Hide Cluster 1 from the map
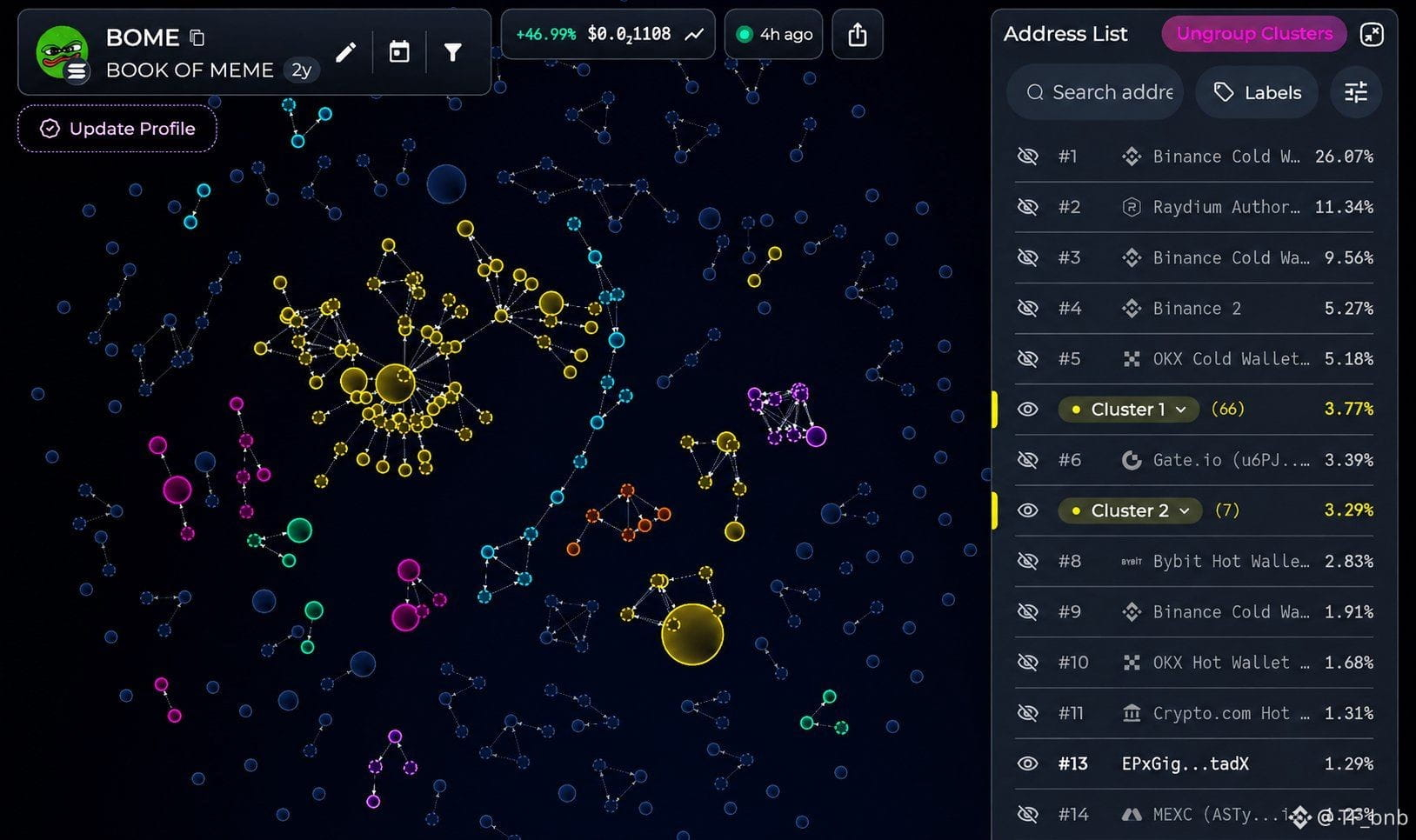Image resolution: width=1416 pixels, height=840 pixels. click(x=1027, y=409)
